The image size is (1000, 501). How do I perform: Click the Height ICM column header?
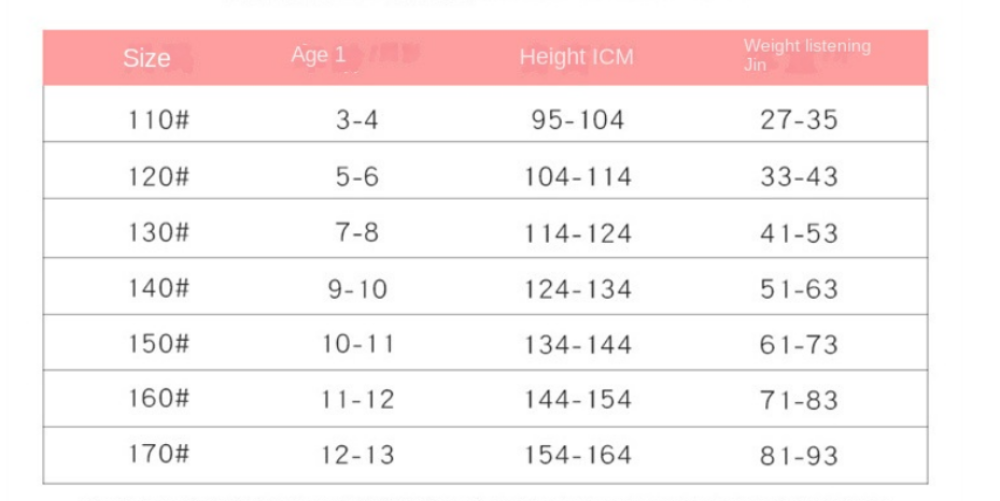click(x=576, y=57)
